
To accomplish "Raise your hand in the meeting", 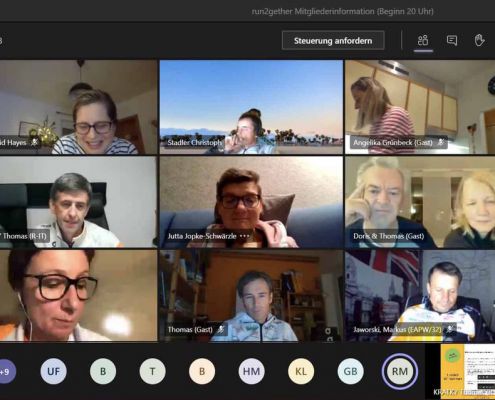I will point(479,41).
